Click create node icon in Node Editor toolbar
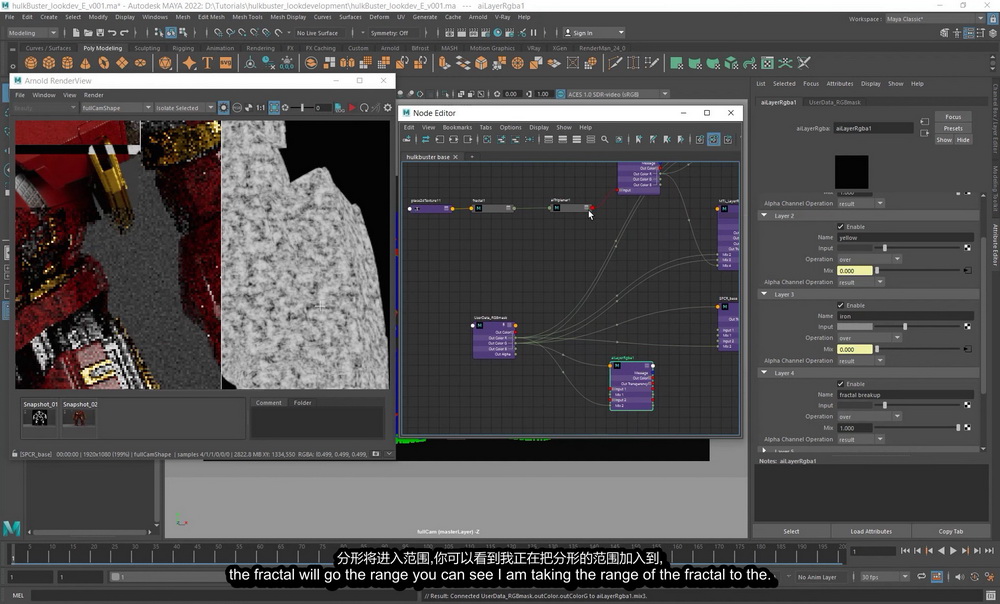1000x604 pixels. 408,139
